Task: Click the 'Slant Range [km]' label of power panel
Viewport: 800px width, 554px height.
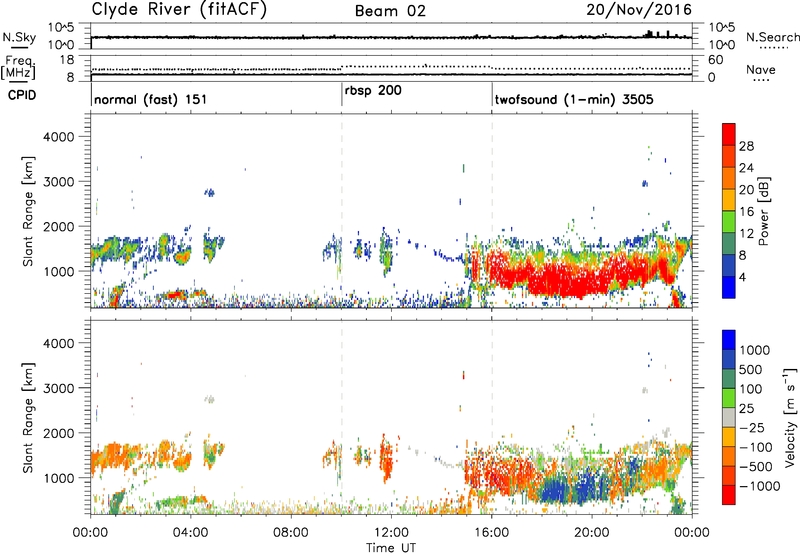Action: 28,211
